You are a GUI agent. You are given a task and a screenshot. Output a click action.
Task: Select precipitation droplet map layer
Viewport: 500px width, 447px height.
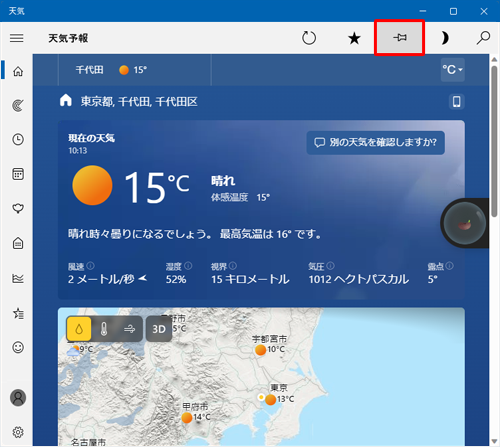(79, 329)
